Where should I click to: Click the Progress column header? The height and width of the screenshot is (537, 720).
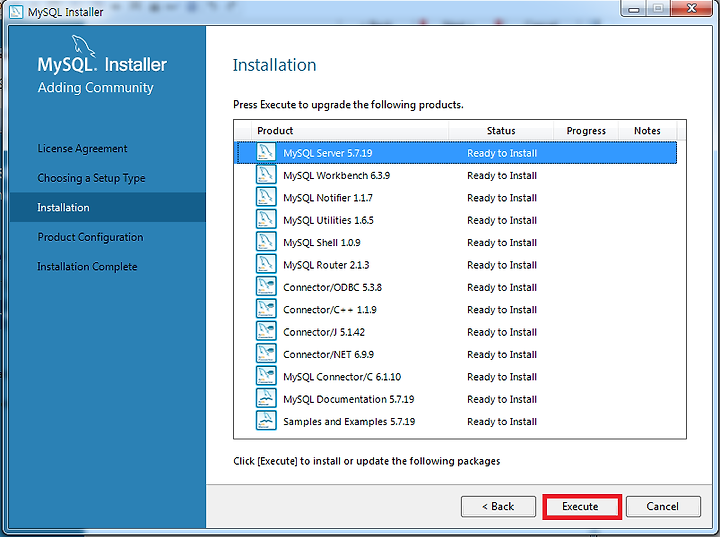coord(586,130)
